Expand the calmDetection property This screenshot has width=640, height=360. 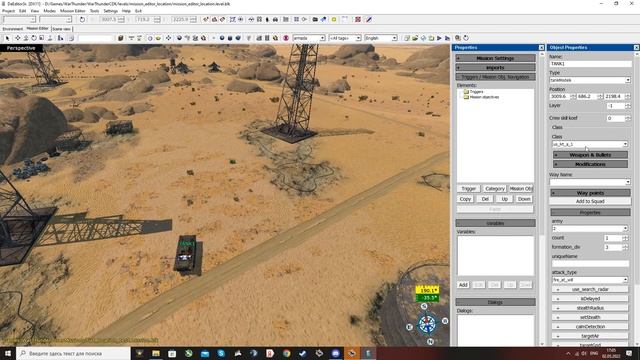(x=590, y=327)
